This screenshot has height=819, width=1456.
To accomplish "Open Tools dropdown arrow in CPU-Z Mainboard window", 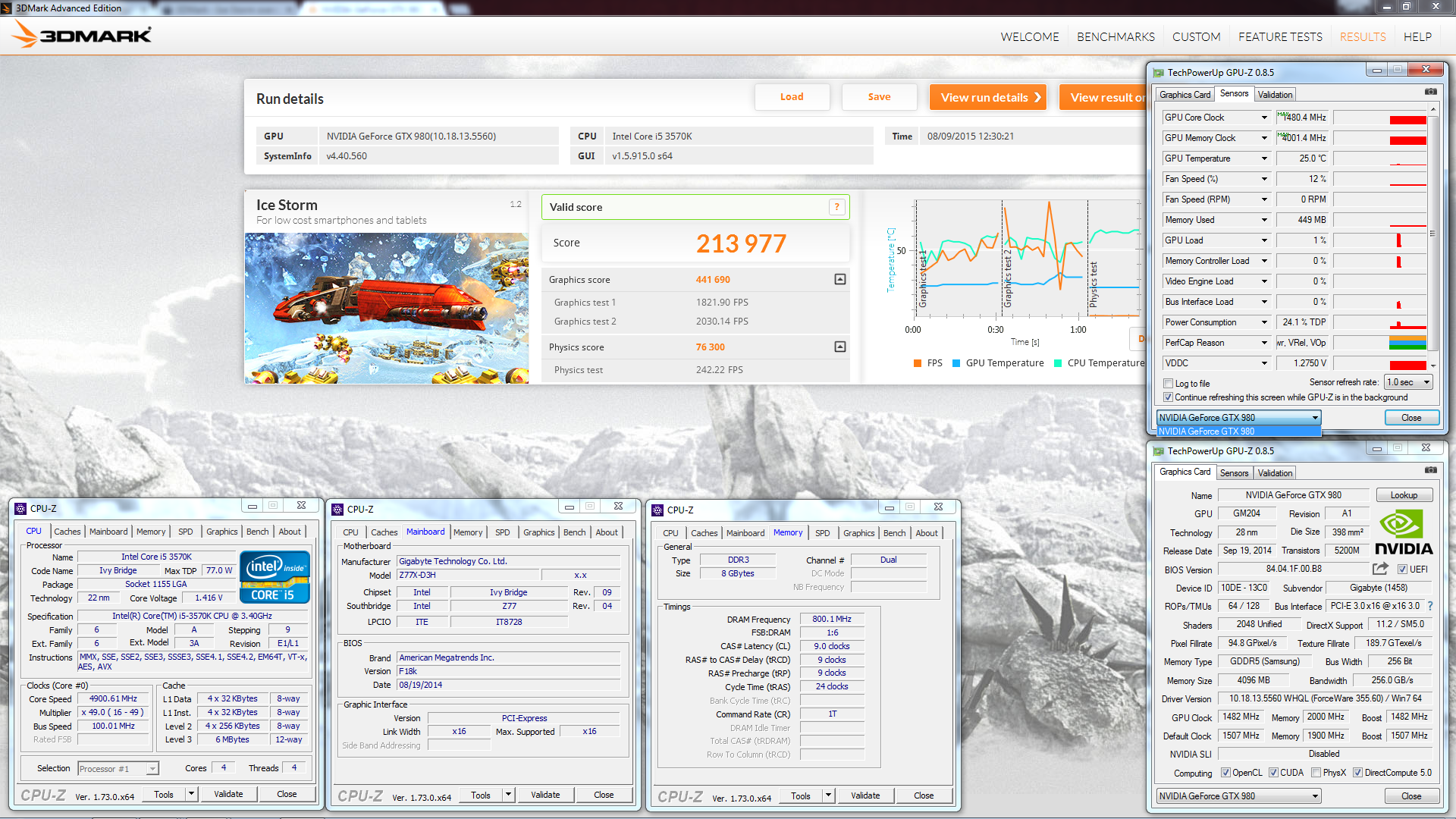I will click(508, 795).
